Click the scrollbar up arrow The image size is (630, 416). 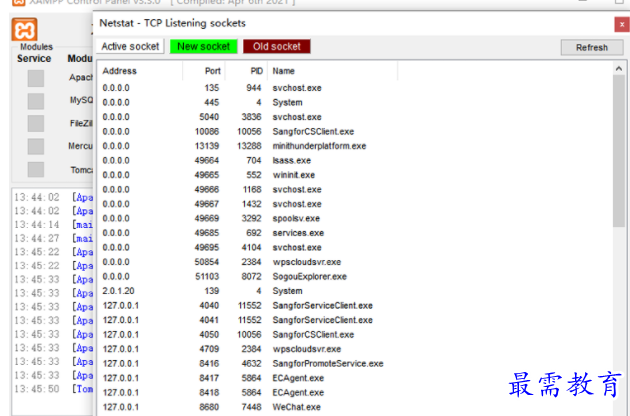[x=619, y=69]
